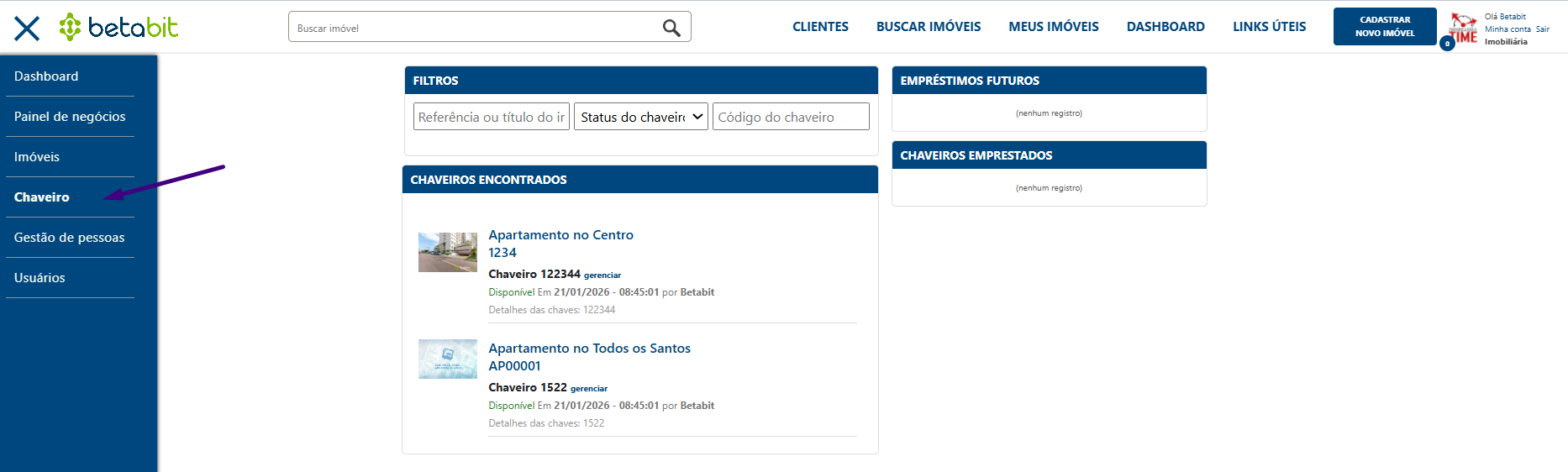Click gerenciar next to Chaveiro 122344
This screenshot has width=1568, height=472.
[x=602, y=275]
